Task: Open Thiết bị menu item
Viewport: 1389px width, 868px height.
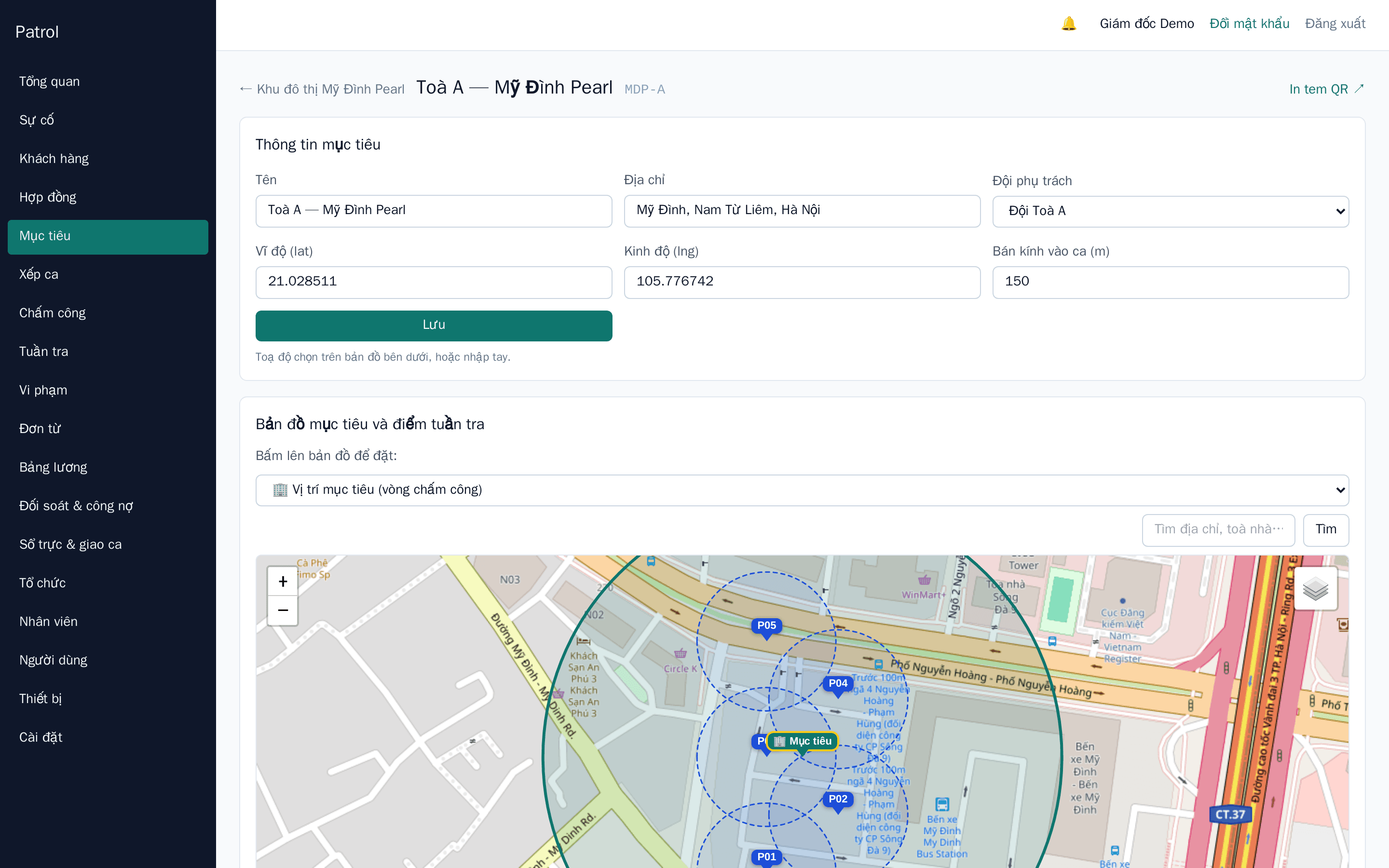Action: click(108, 699)
